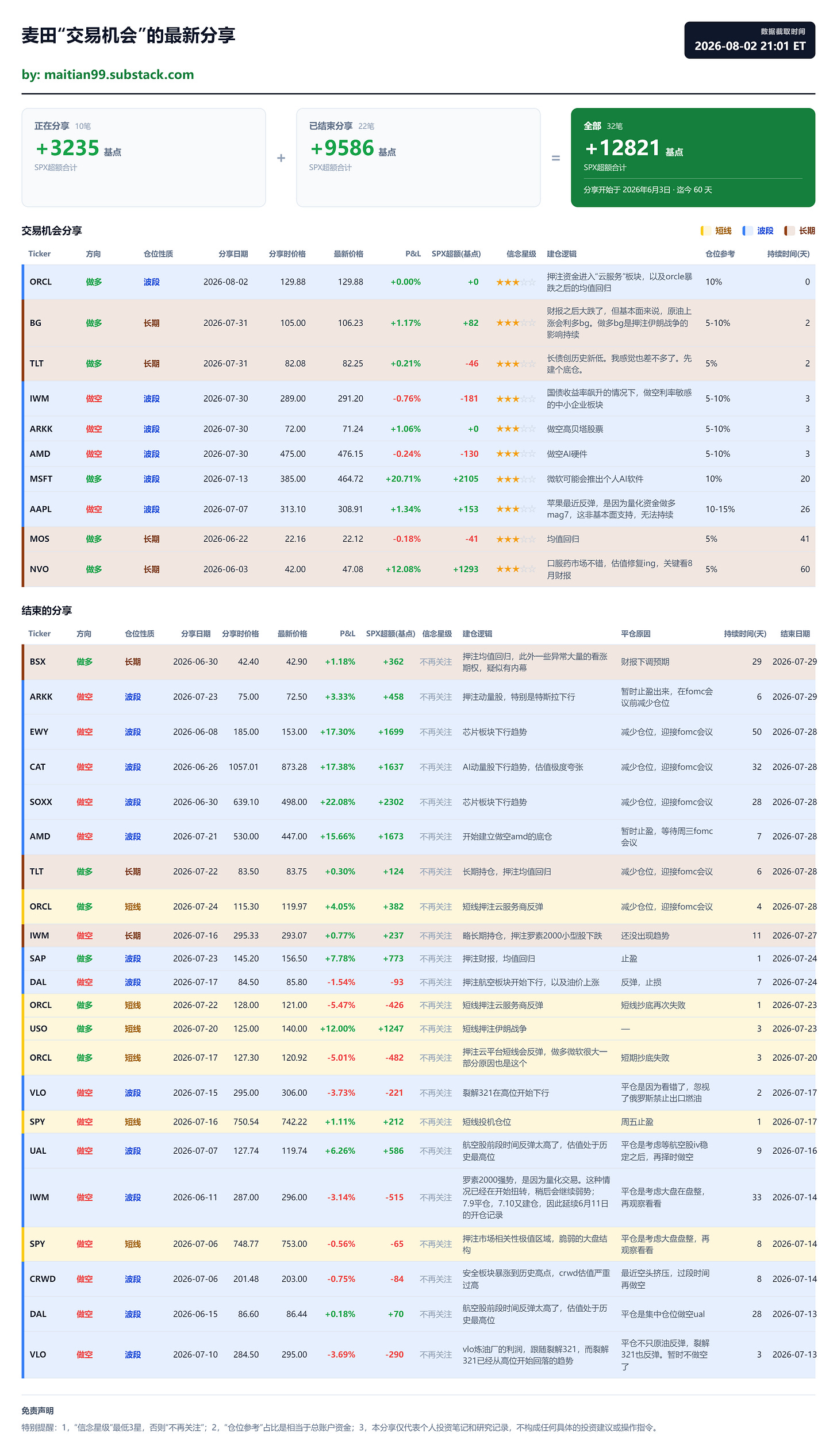
Task: Select the BSX ticker cell
Action: click(x=37, y=662)
